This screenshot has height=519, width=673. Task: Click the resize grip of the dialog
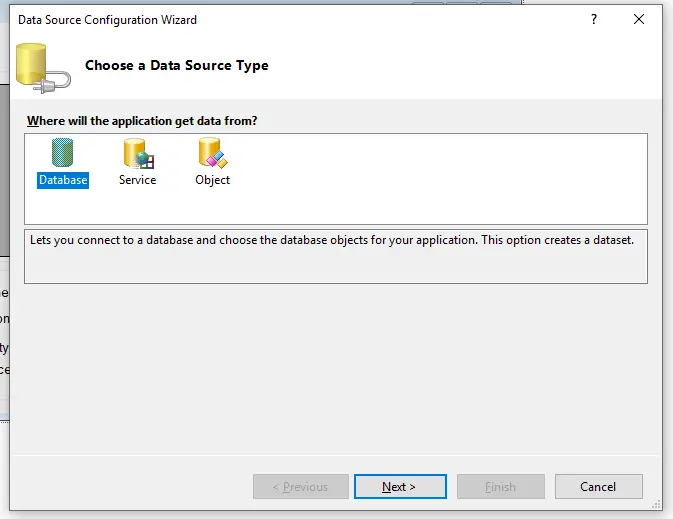point(656,505)
